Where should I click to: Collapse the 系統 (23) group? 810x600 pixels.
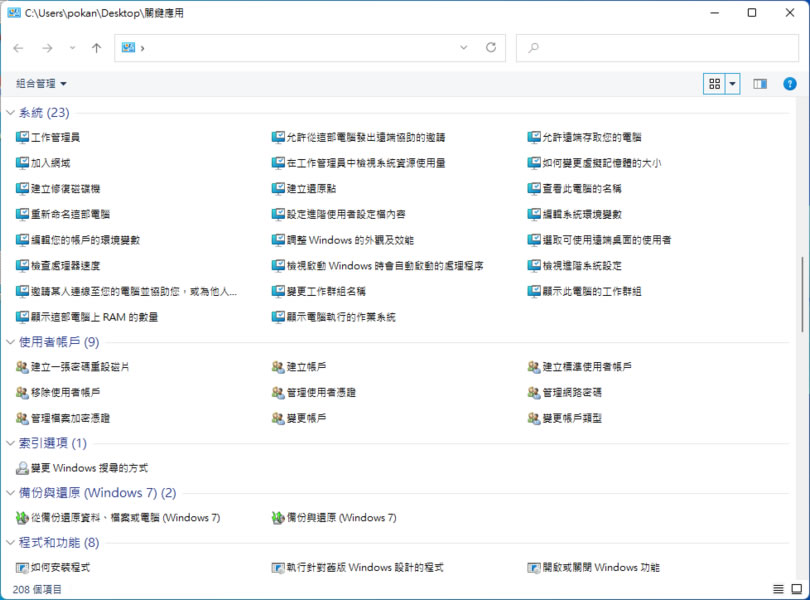[10, 113]
